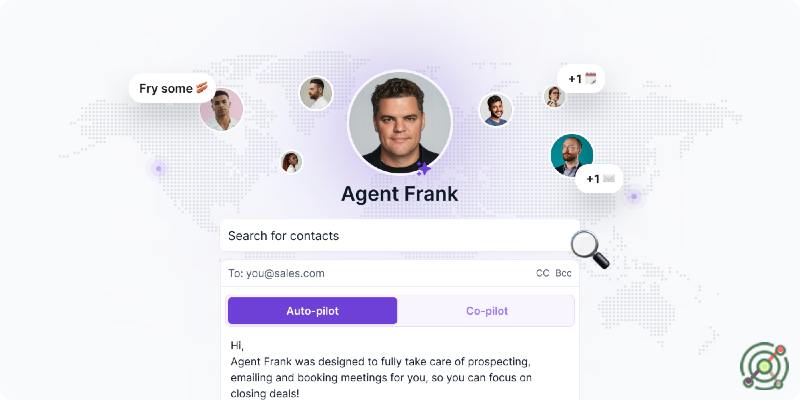Add a Bcc recipient
Image resolution: width=800 pixels, height=400 pixels.
click(563, 273)
